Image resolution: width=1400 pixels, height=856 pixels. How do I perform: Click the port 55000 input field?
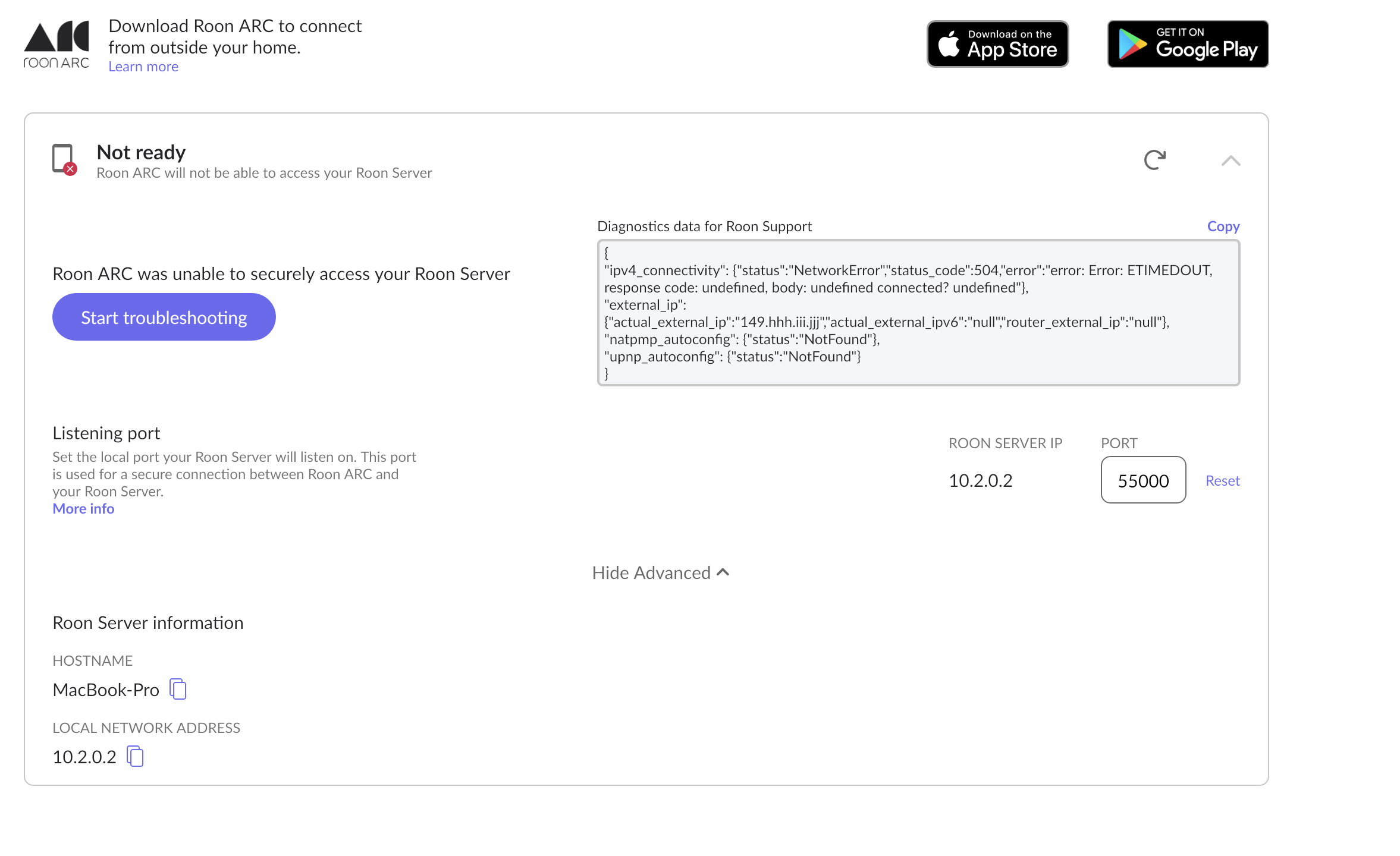tap(1142, 480)
